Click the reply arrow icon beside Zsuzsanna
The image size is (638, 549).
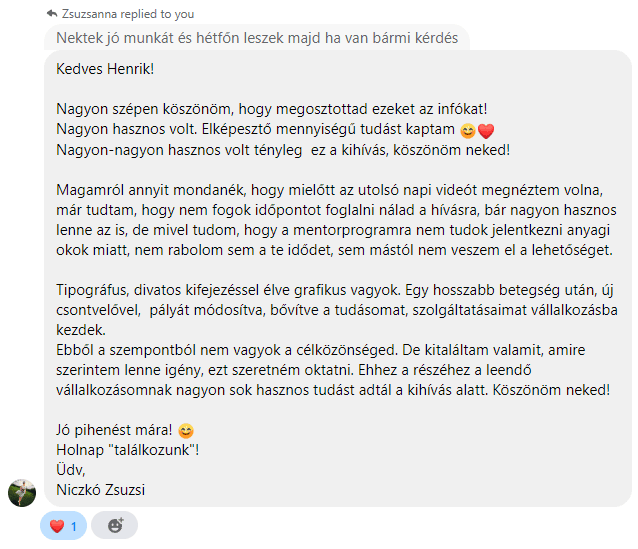(x=52, y=13)
